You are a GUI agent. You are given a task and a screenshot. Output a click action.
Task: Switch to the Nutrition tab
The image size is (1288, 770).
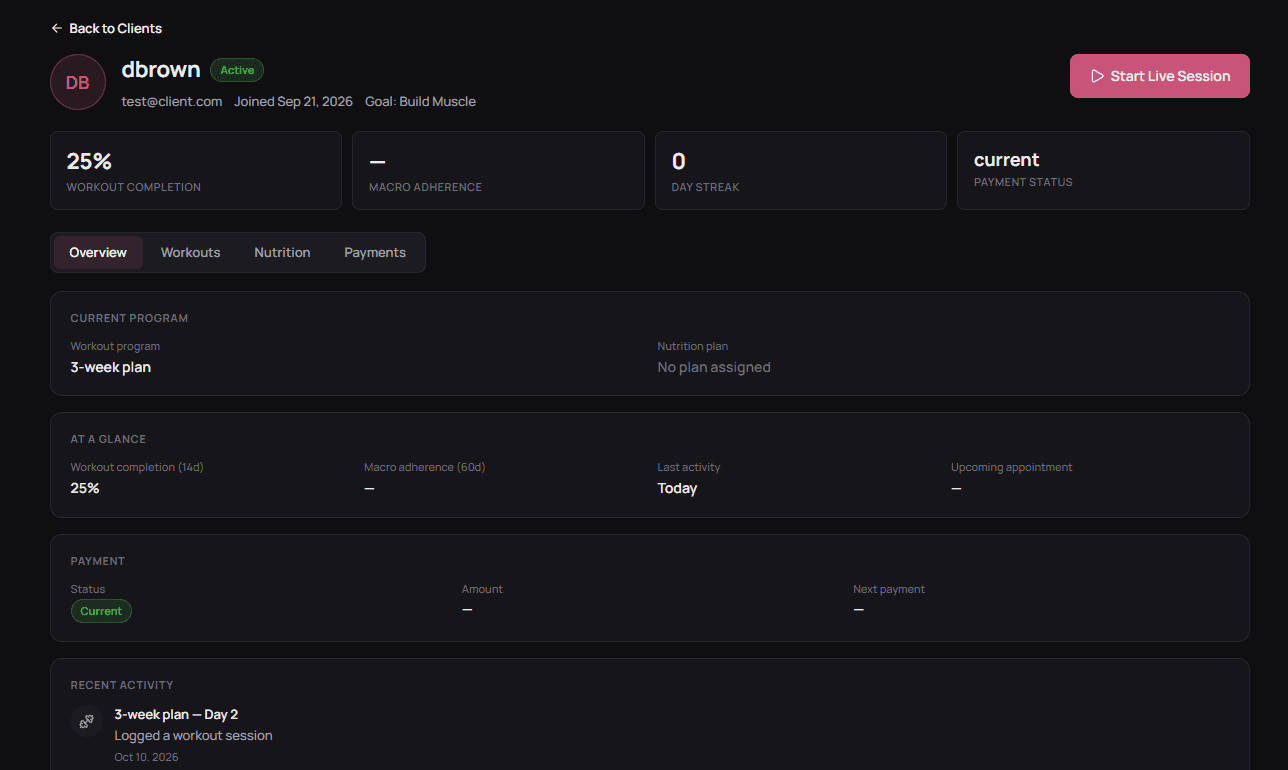[282, 252]
